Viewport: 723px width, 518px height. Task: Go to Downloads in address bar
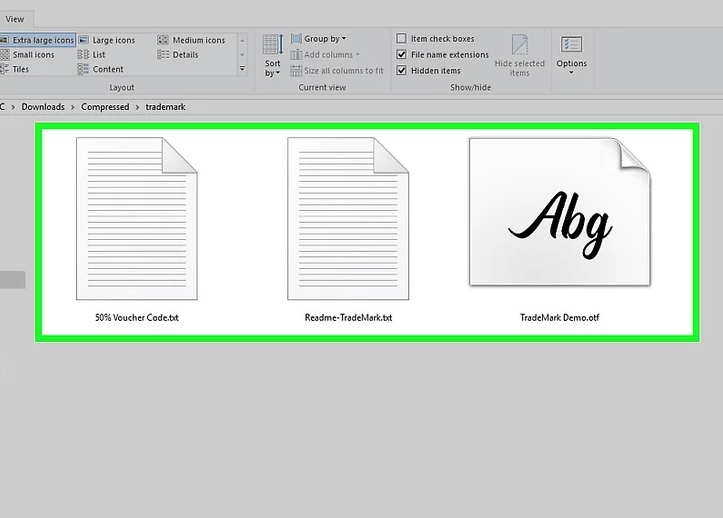pyautogui.click(x=43, y=106)
